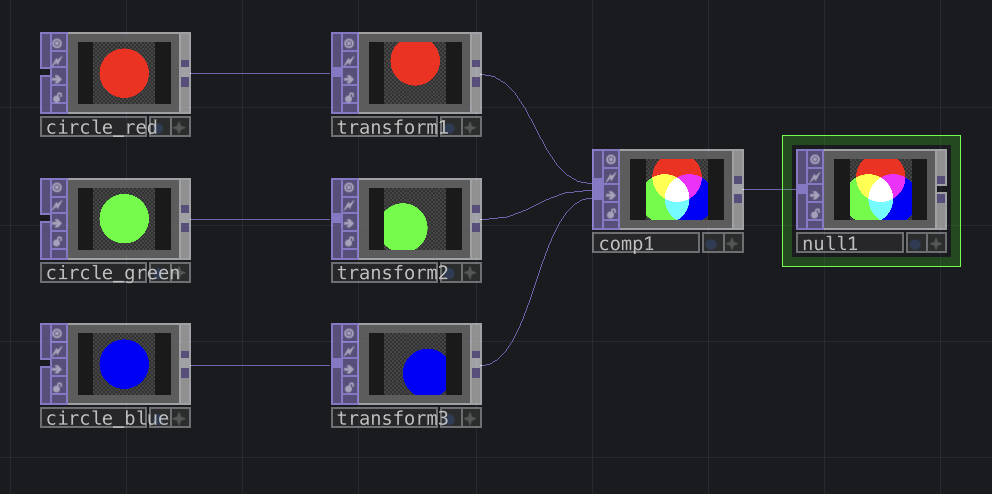Screen dimensions: 992x494
Task: Activate the star viewer-active flag on circle_blue
Action: click(x=180, y=417)
